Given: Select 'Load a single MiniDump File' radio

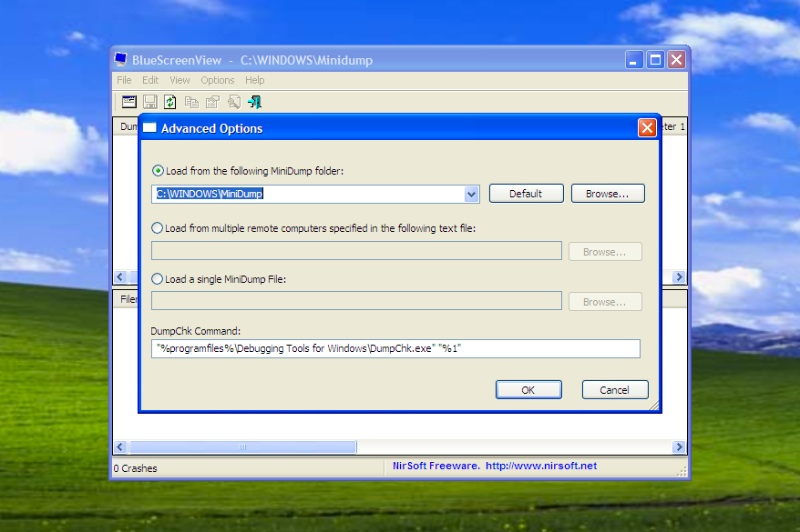Looking at the screenshot, I should [x=158, y=279].
